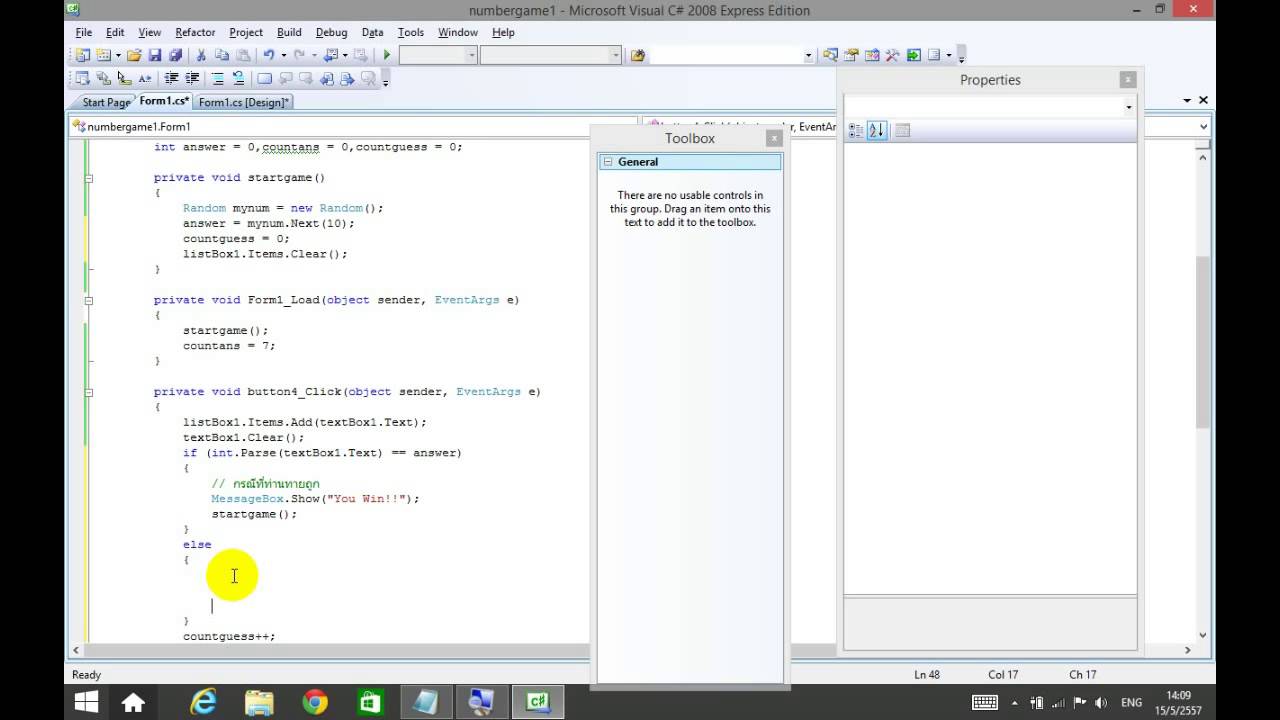This screenshot has height=720, width=1280.
Task: Click the Save All icon
Action: [x=176, y=55]
